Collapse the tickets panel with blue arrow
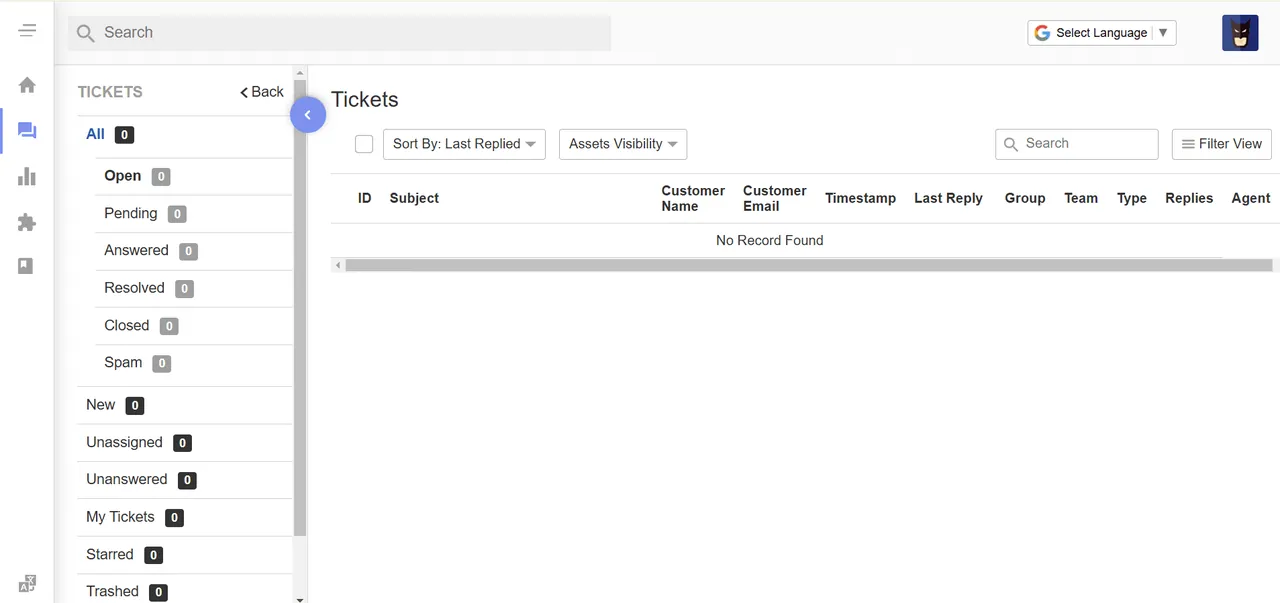Image resolution: width=1280 pixels, height=603 pixels. tap(308, 115)
